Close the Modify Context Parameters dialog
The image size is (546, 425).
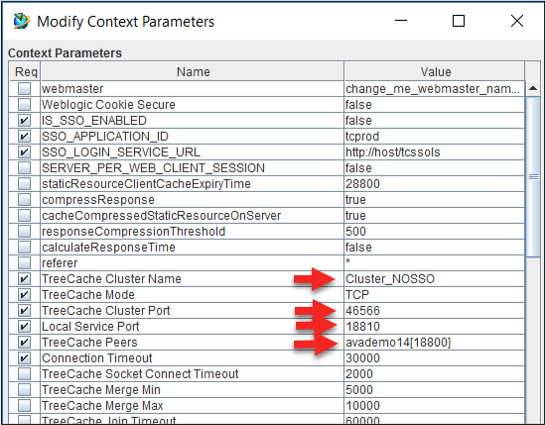tap(517, 21)
